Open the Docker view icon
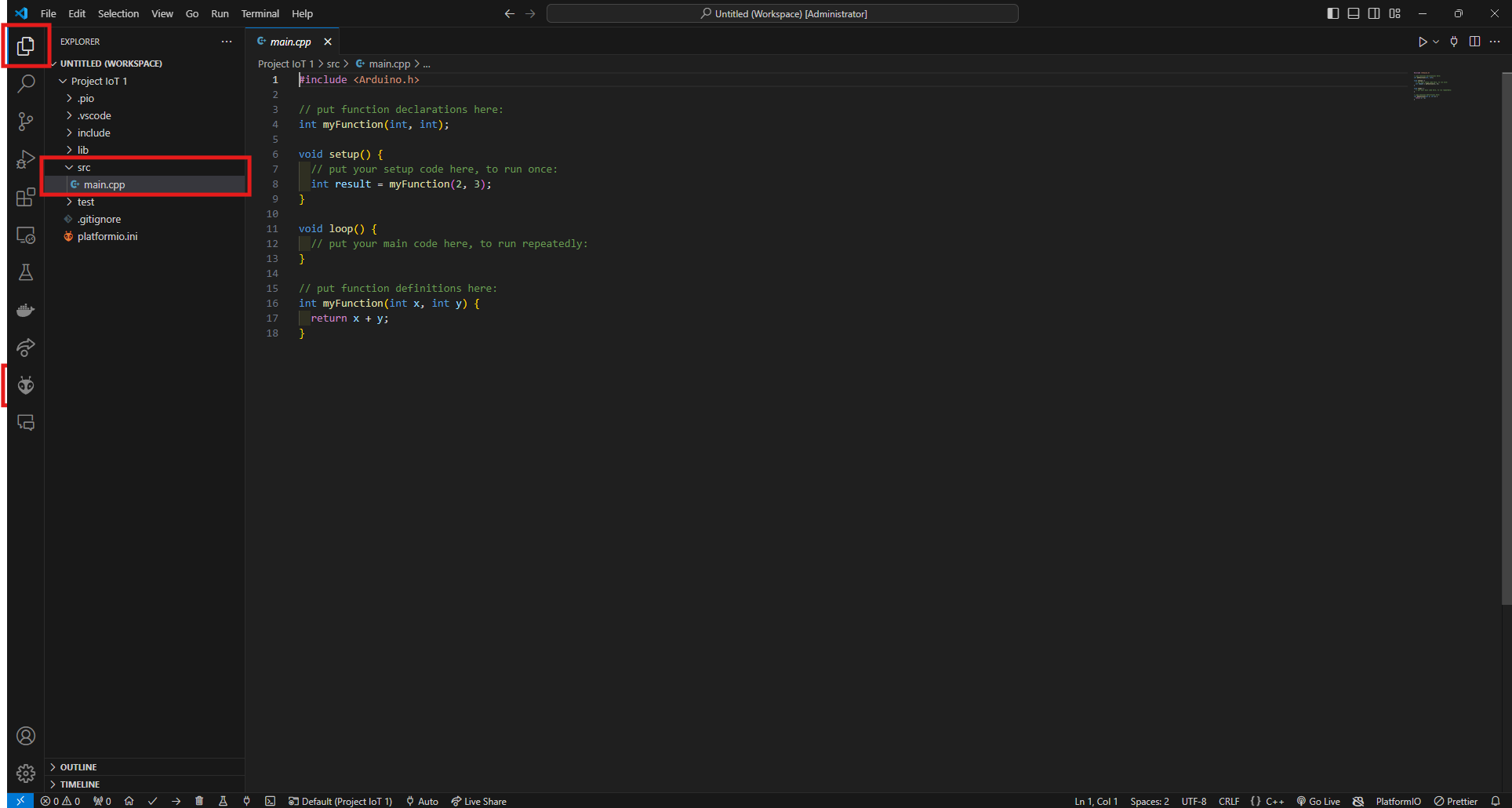This screenshot has width=1512, height=808. coord(26,310)
